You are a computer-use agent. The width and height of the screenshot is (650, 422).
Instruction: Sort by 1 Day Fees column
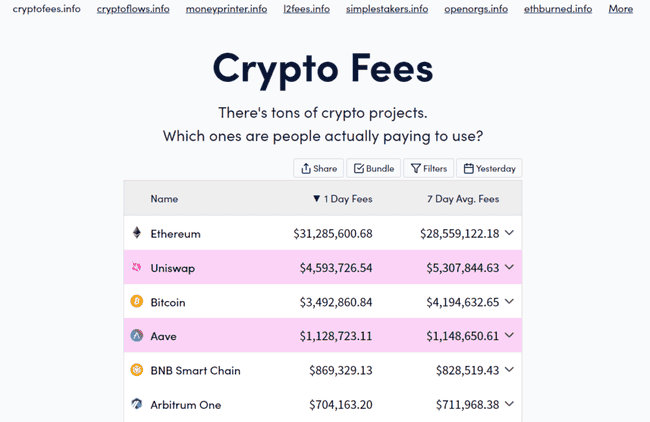click(342, 199)
